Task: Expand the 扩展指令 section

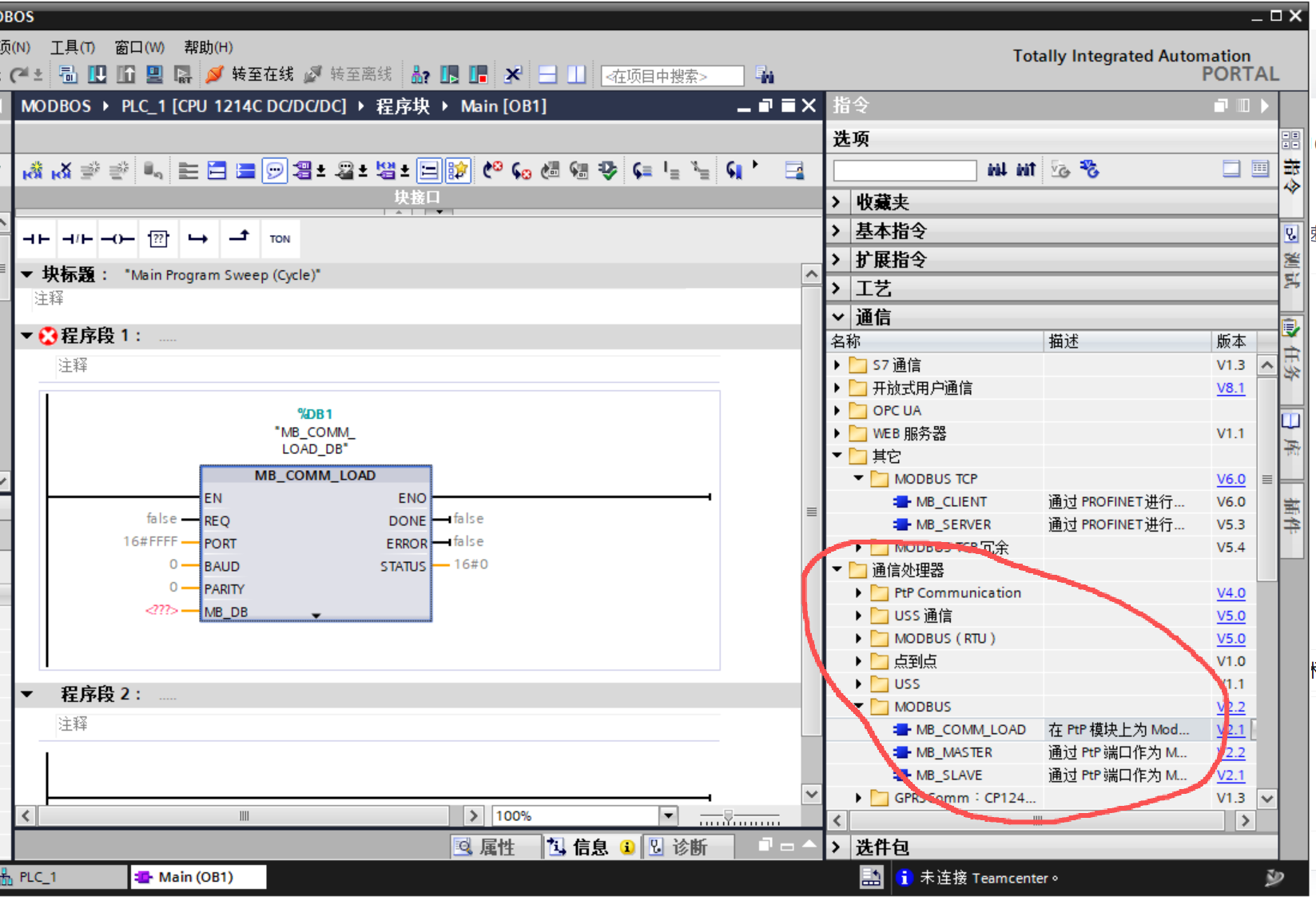Action: coord(837,260)
